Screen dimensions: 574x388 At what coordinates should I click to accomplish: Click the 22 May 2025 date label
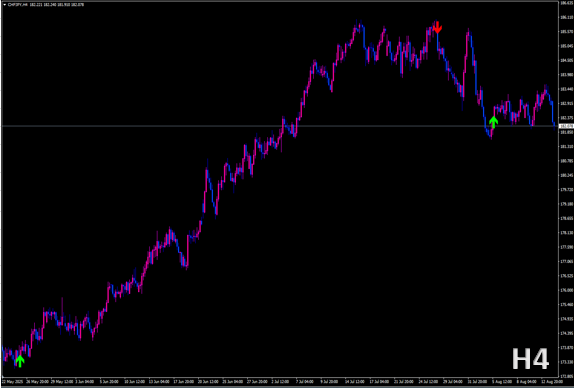click(12, 381)
